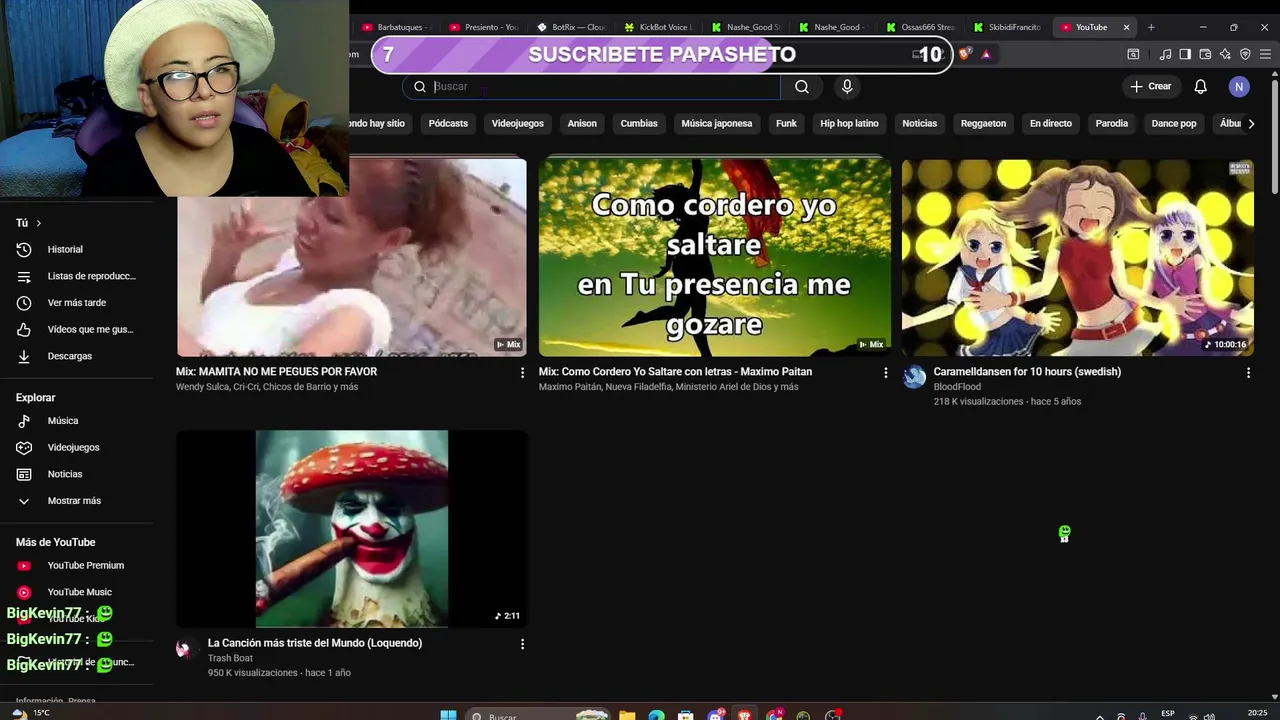Select the Hip hop latino chip
The height and width of the screenshot is (720, 1280).
point(849,124)
